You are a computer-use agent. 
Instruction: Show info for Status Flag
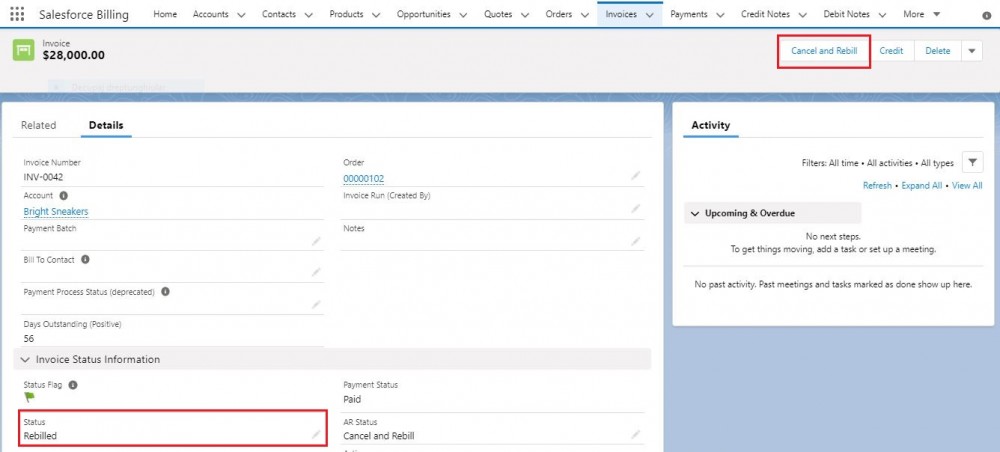click(73, 385)
